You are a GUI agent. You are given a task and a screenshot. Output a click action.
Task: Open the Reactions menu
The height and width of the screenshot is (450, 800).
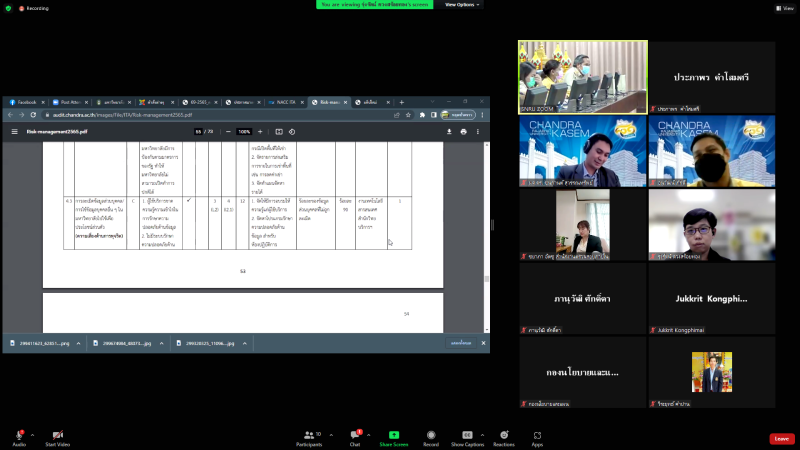[x=503, y=435]
